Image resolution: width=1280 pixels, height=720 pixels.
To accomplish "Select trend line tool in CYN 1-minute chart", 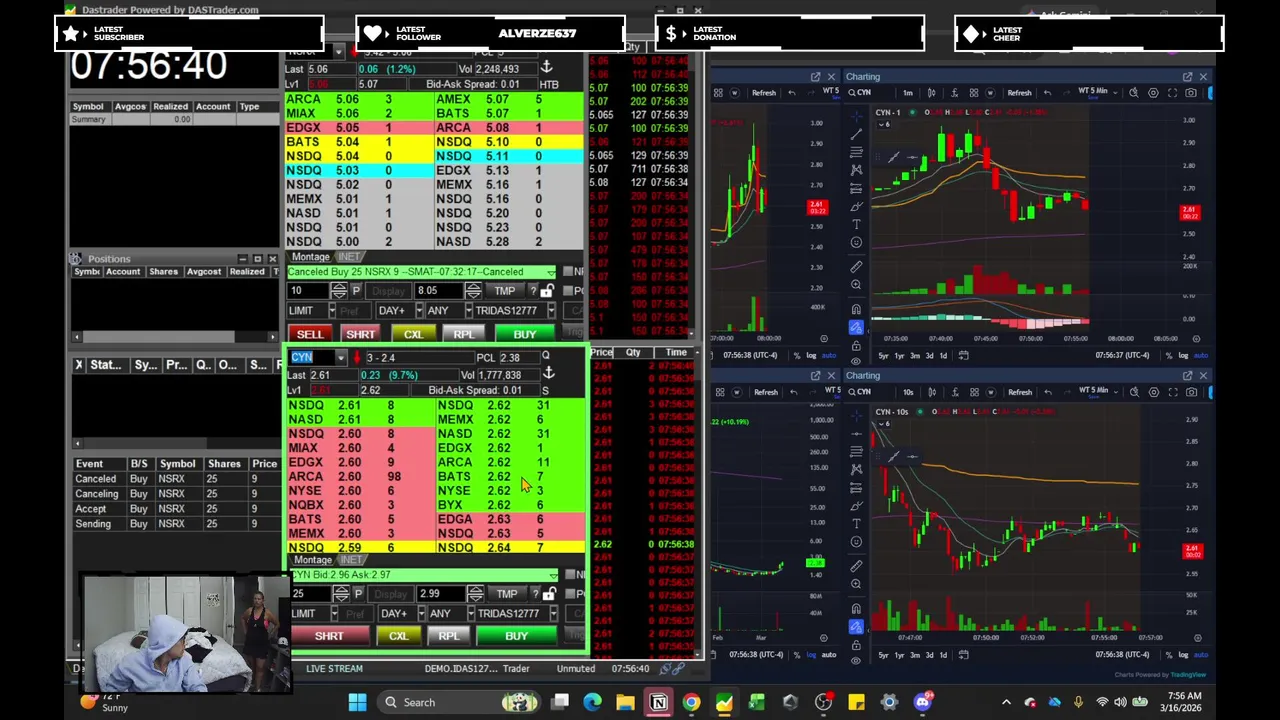I will 856,133.
